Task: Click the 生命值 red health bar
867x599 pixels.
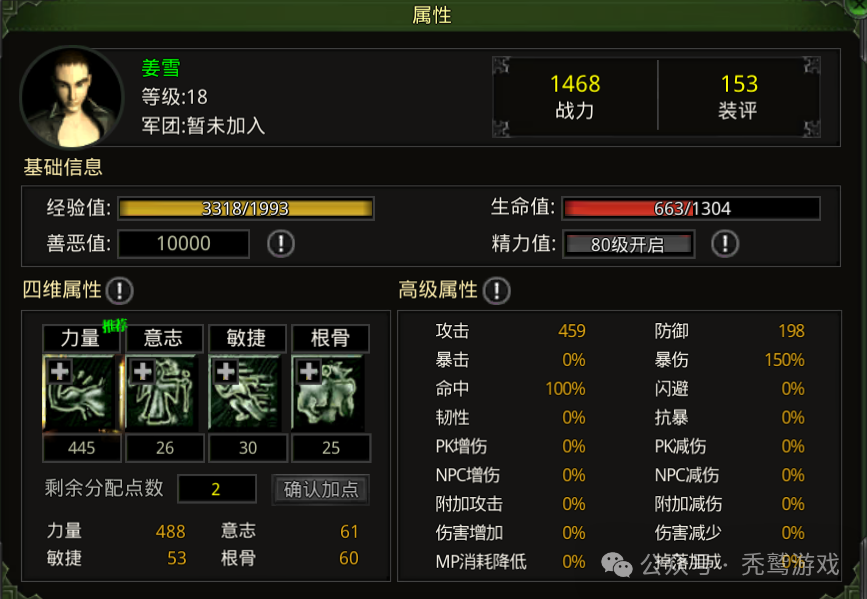Action: click(691, 209)
